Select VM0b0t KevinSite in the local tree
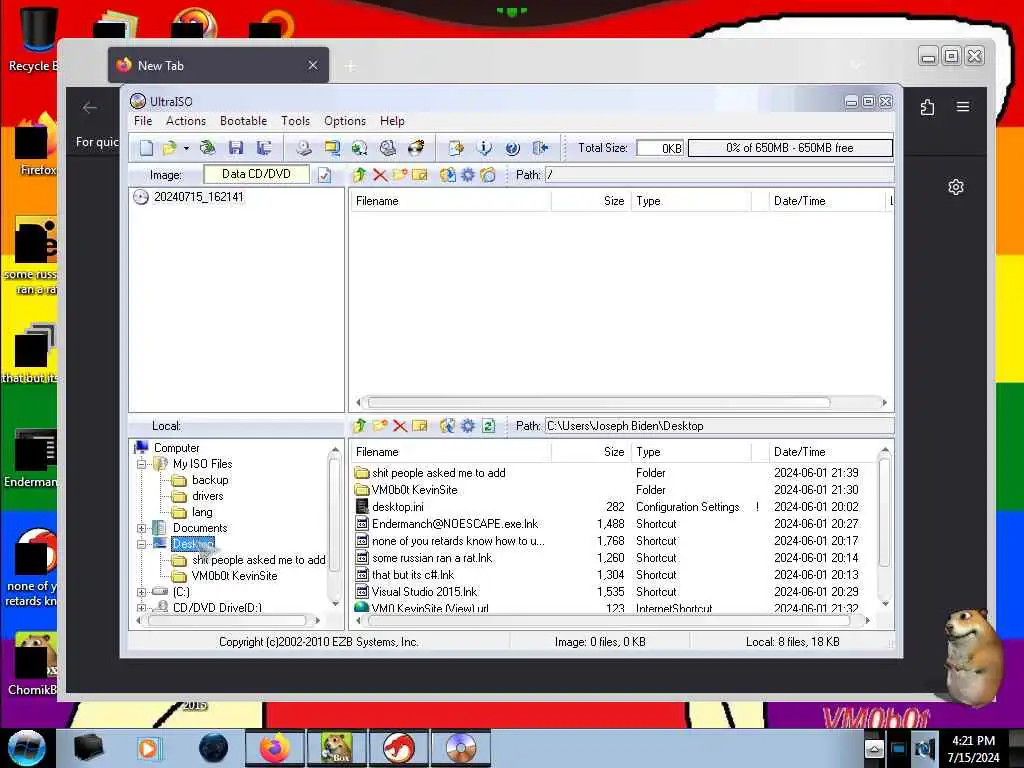1024x768 pixels. [234, 576]
